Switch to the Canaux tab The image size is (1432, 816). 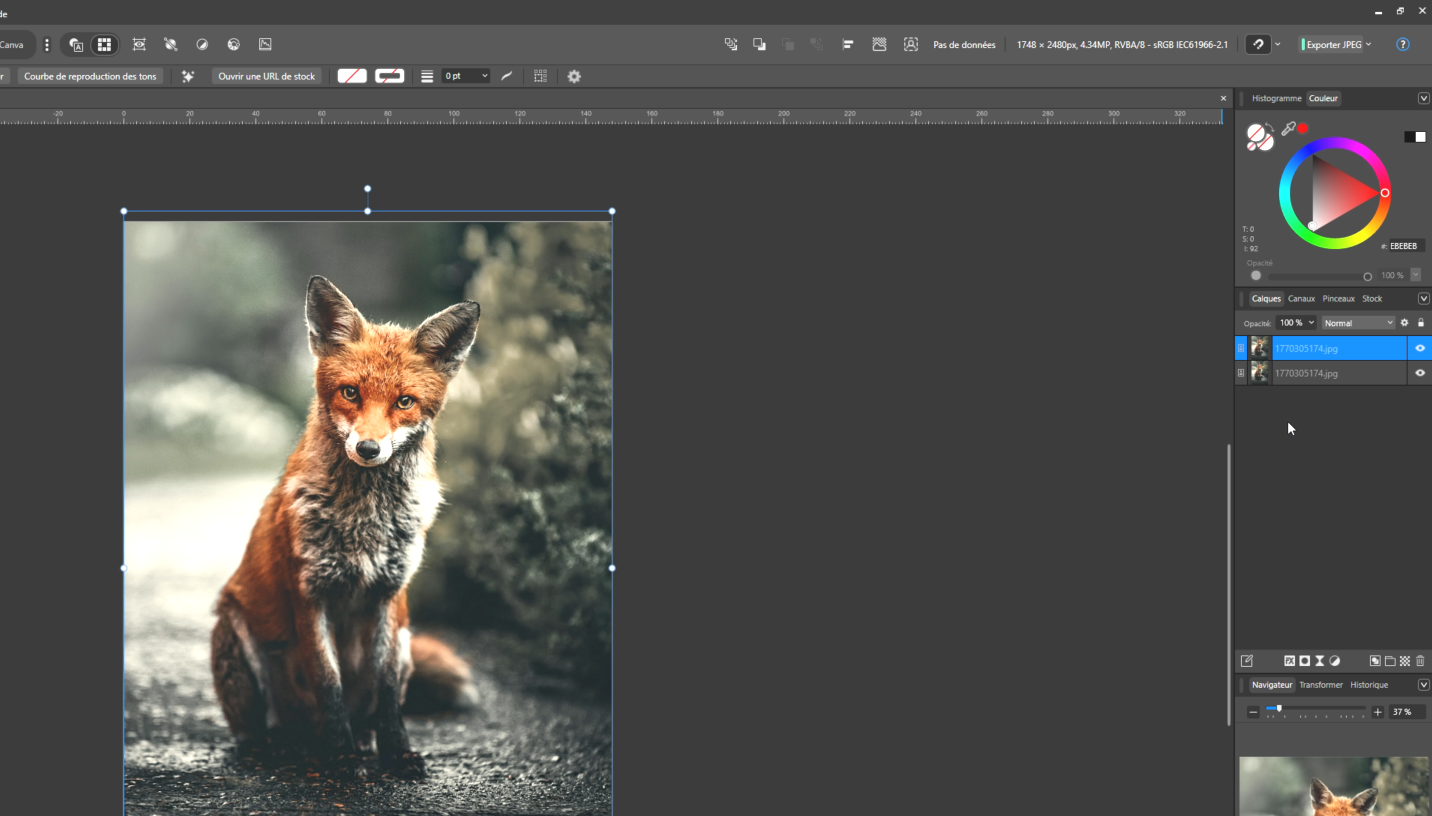tap(1301, 298)
